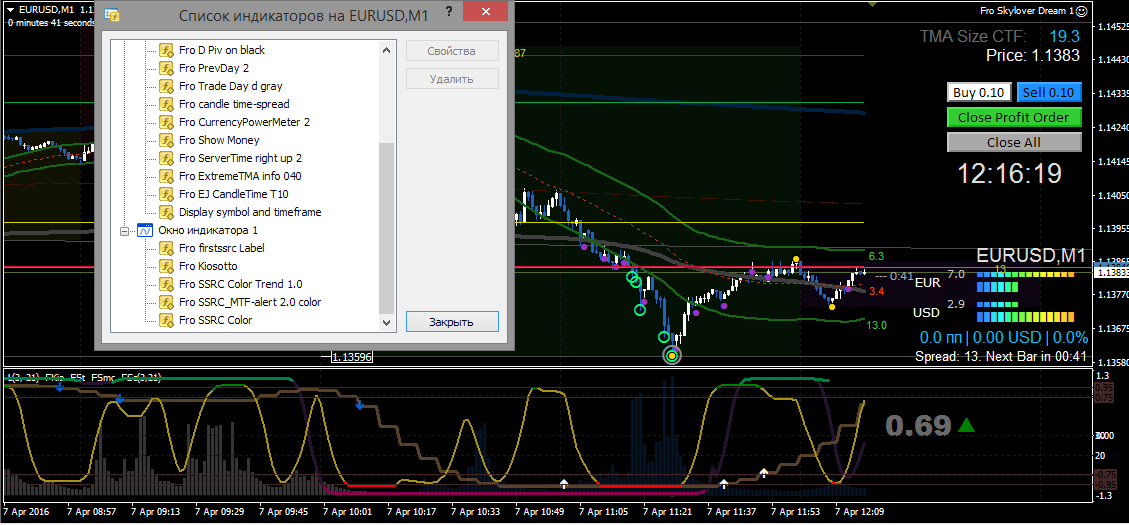Click the EUR power meter bar

tap(1025, 280)
